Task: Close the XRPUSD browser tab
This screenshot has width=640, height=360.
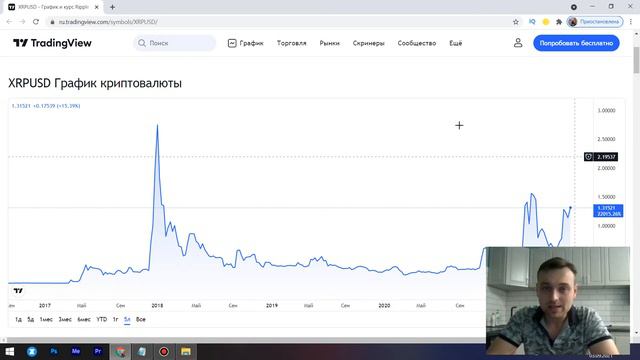Action: click(97, 7)
